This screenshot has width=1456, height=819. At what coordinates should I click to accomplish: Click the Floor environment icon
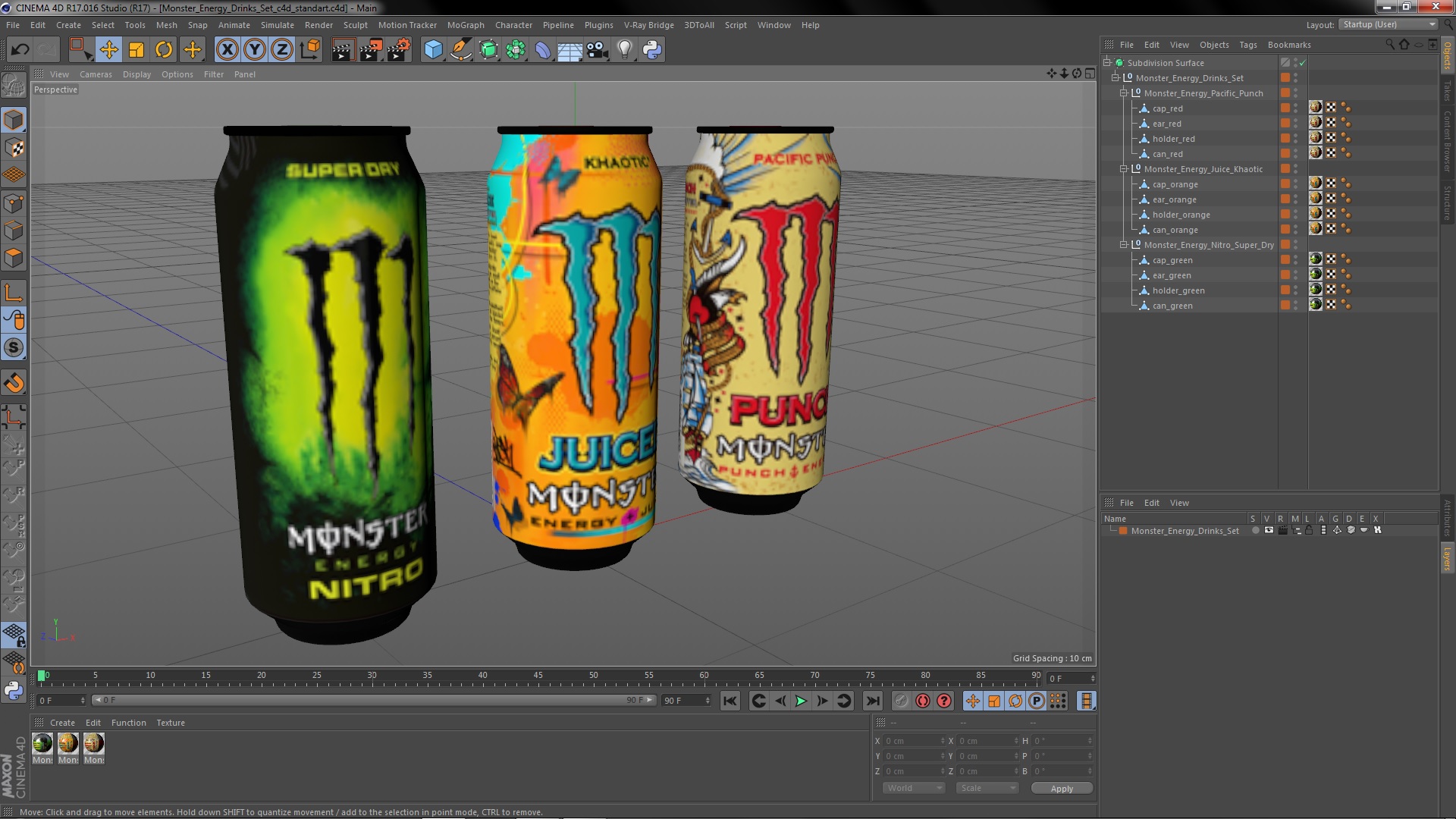[570, 50]
